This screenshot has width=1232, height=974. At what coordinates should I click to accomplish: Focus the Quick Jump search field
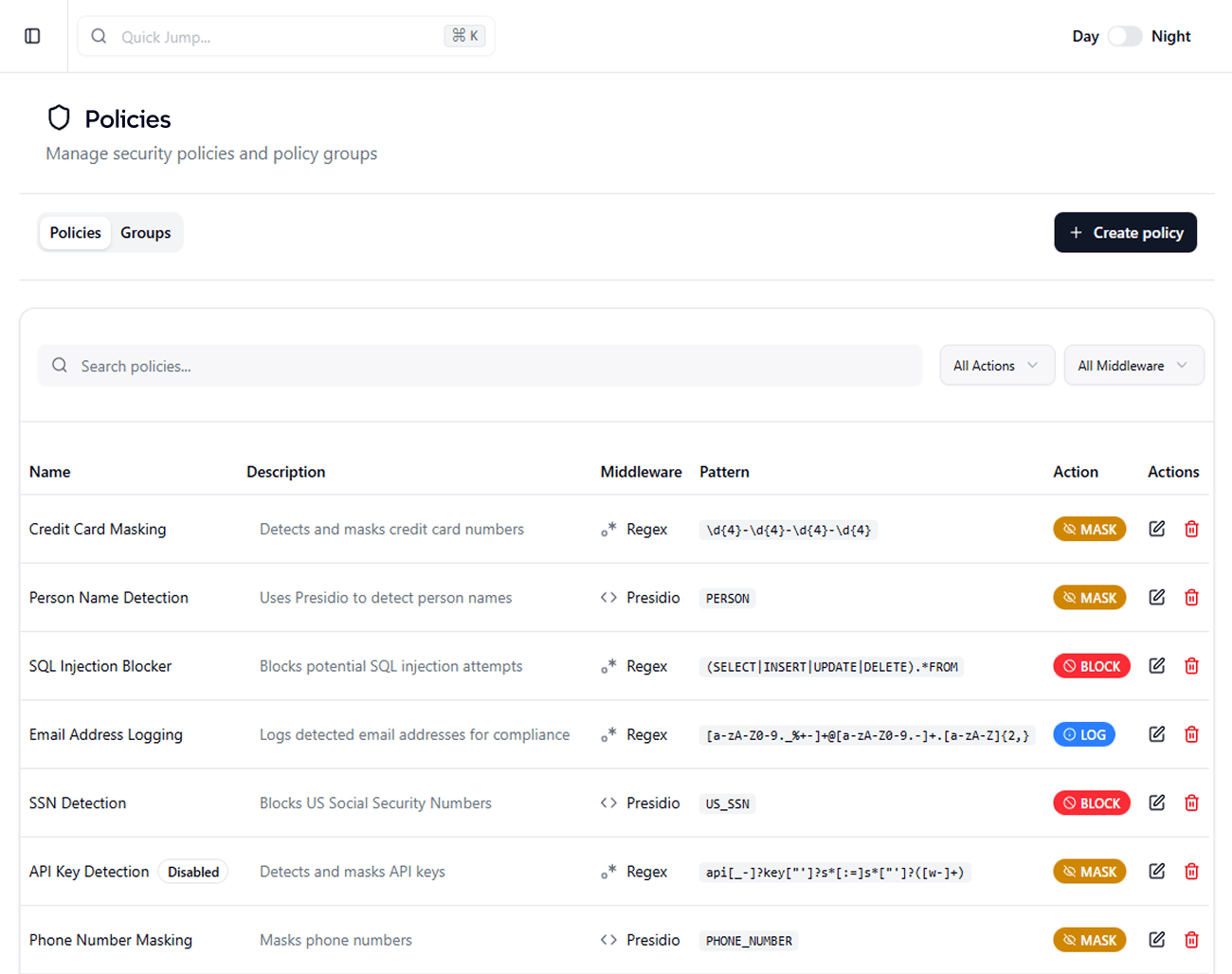pos(285,36)
